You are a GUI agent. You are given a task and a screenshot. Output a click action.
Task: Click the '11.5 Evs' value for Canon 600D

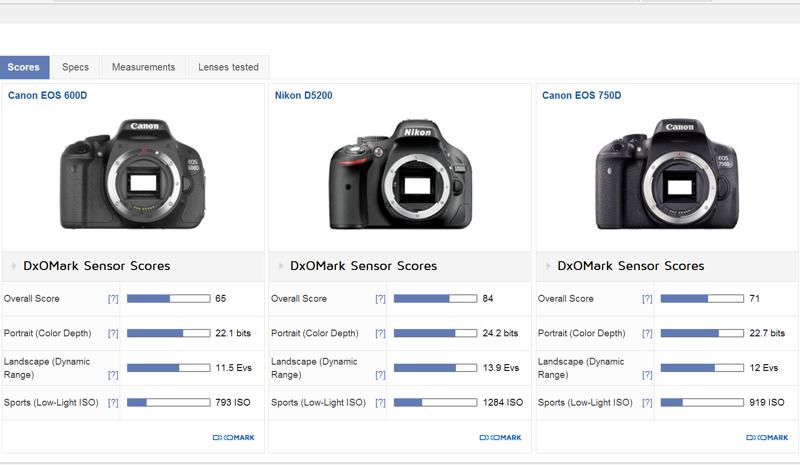(234, 368)
